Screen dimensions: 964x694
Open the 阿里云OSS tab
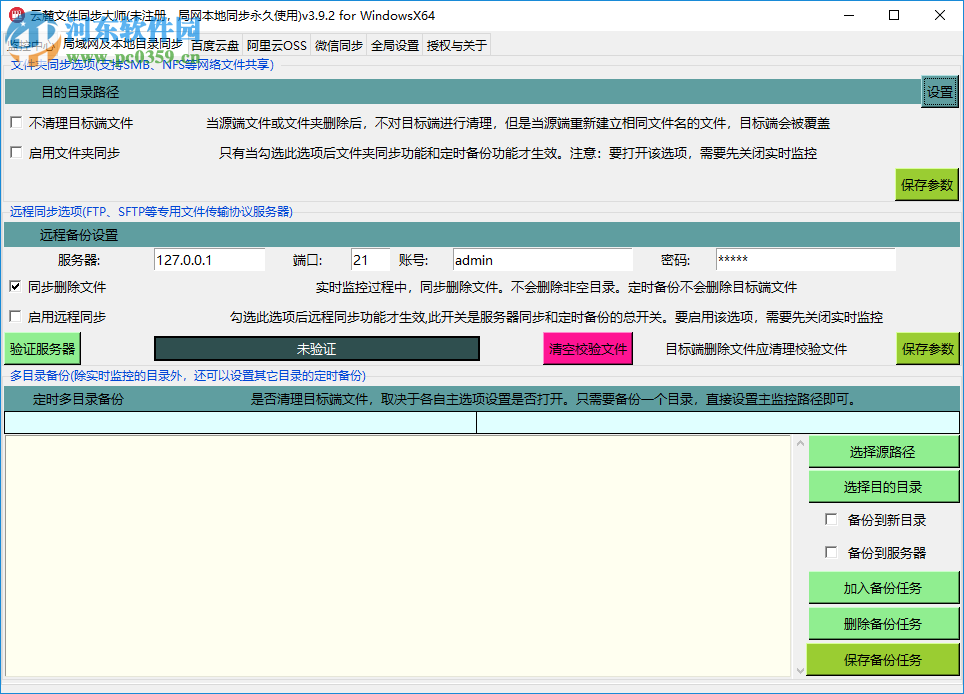coord(277,45)
